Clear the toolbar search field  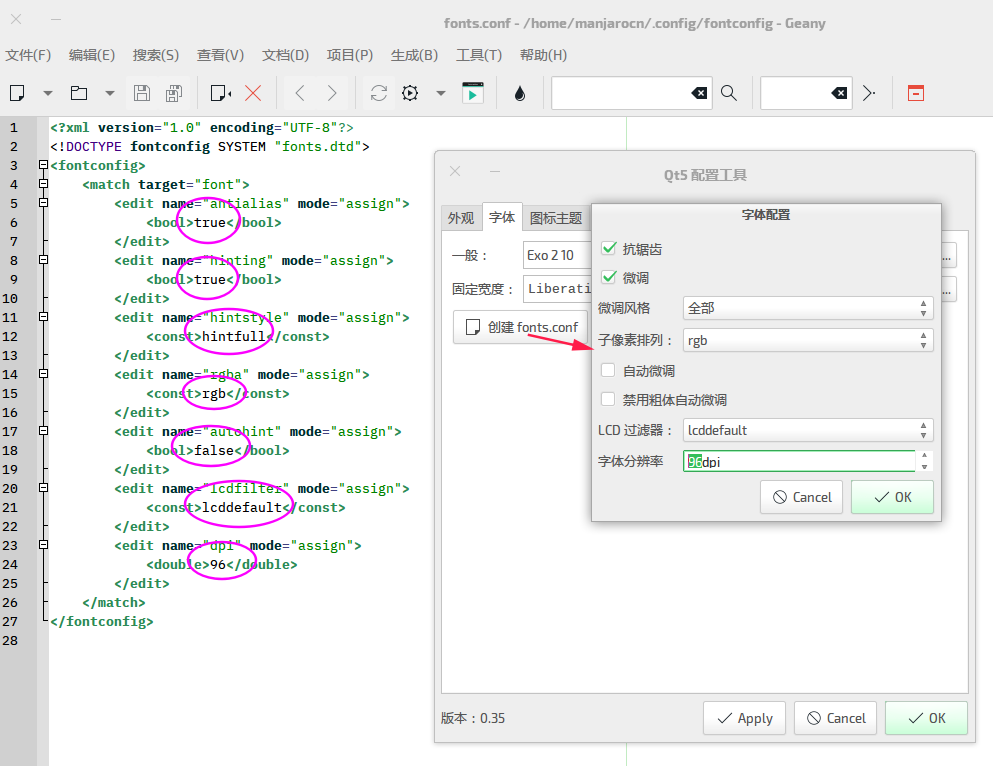(699, 93)
